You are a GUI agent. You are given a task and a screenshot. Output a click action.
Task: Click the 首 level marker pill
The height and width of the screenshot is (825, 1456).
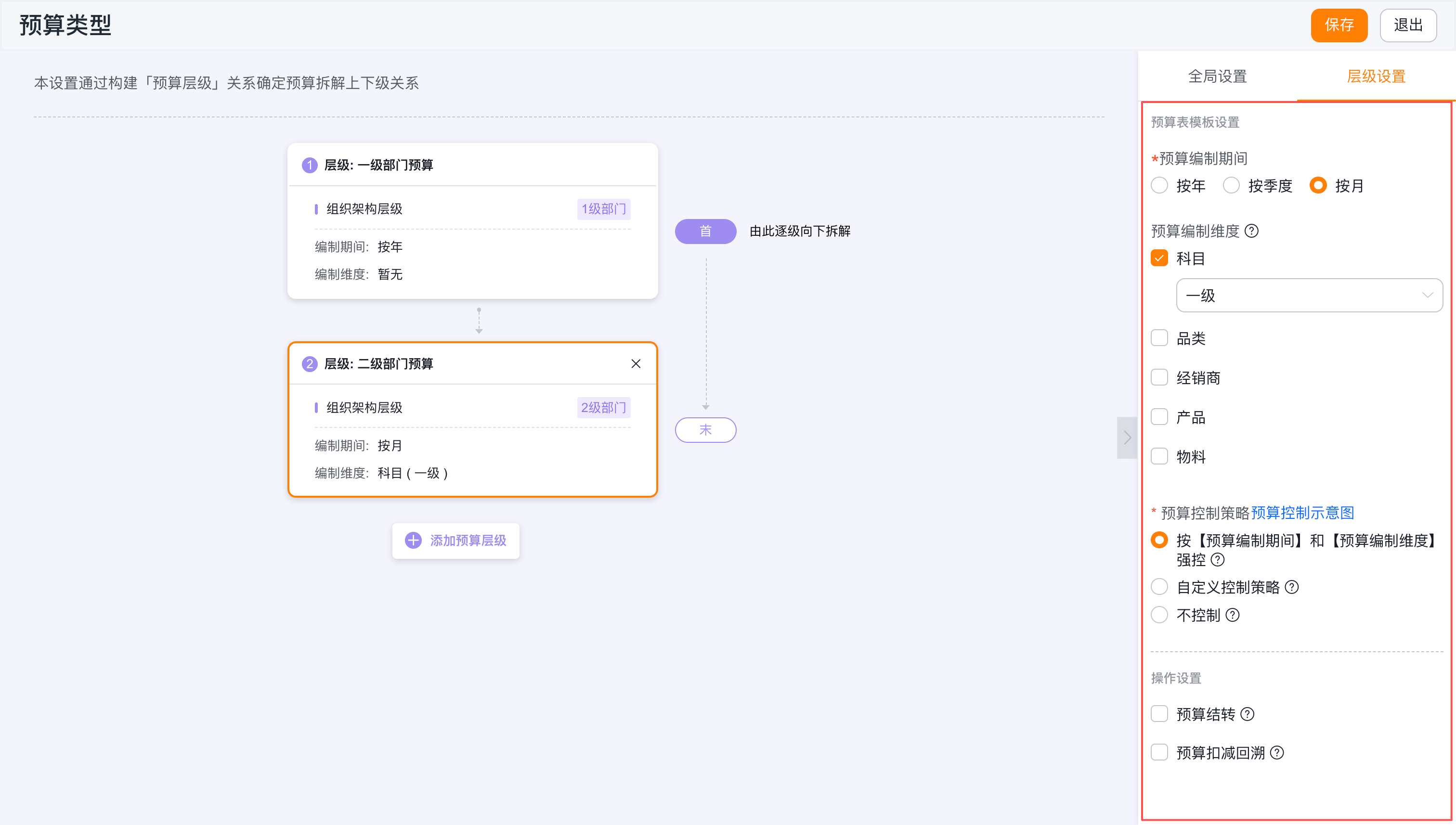(706, 231)
